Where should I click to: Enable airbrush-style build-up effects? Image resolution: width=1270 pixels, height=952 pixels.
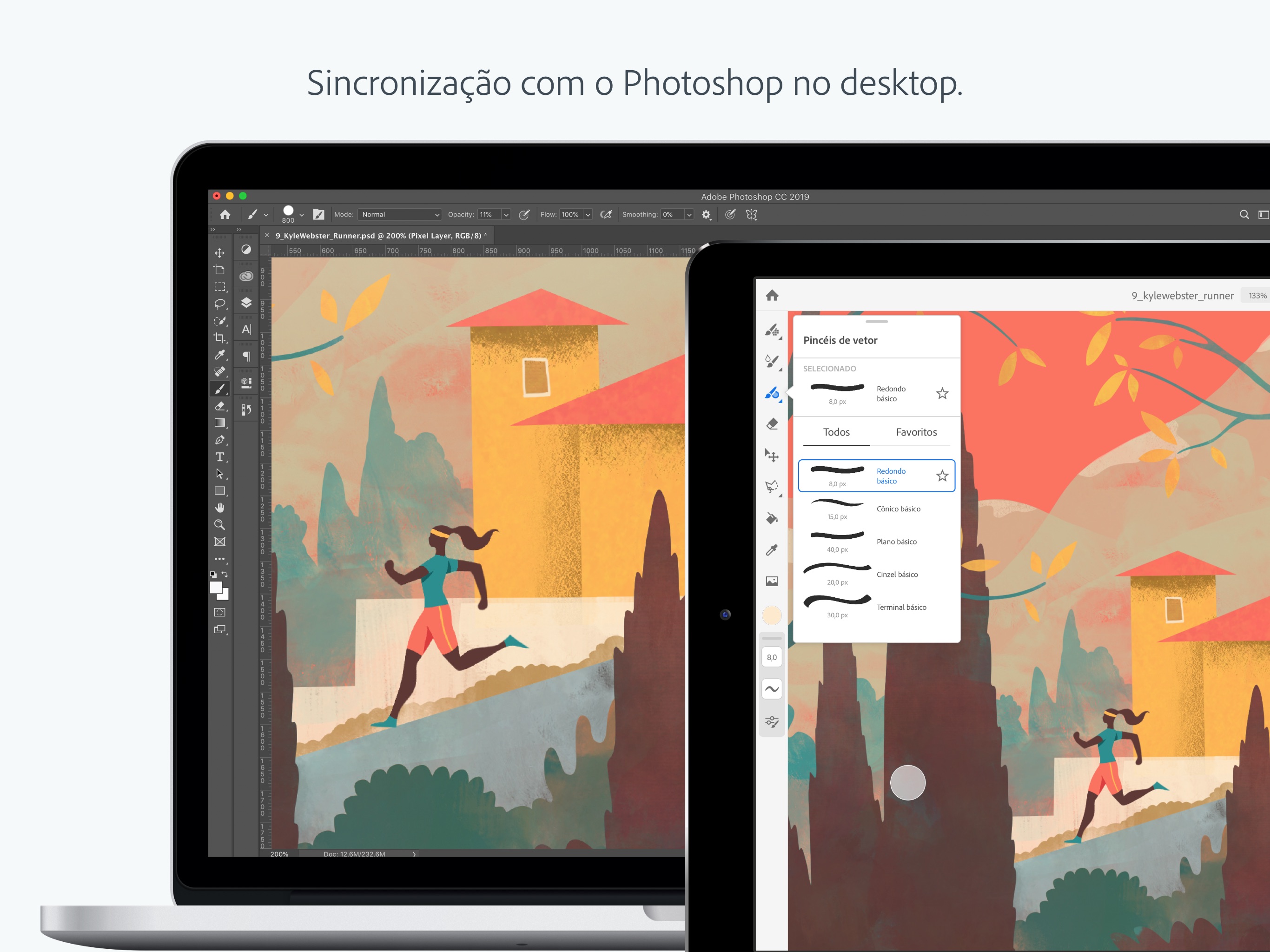click(x=606, y=215)
